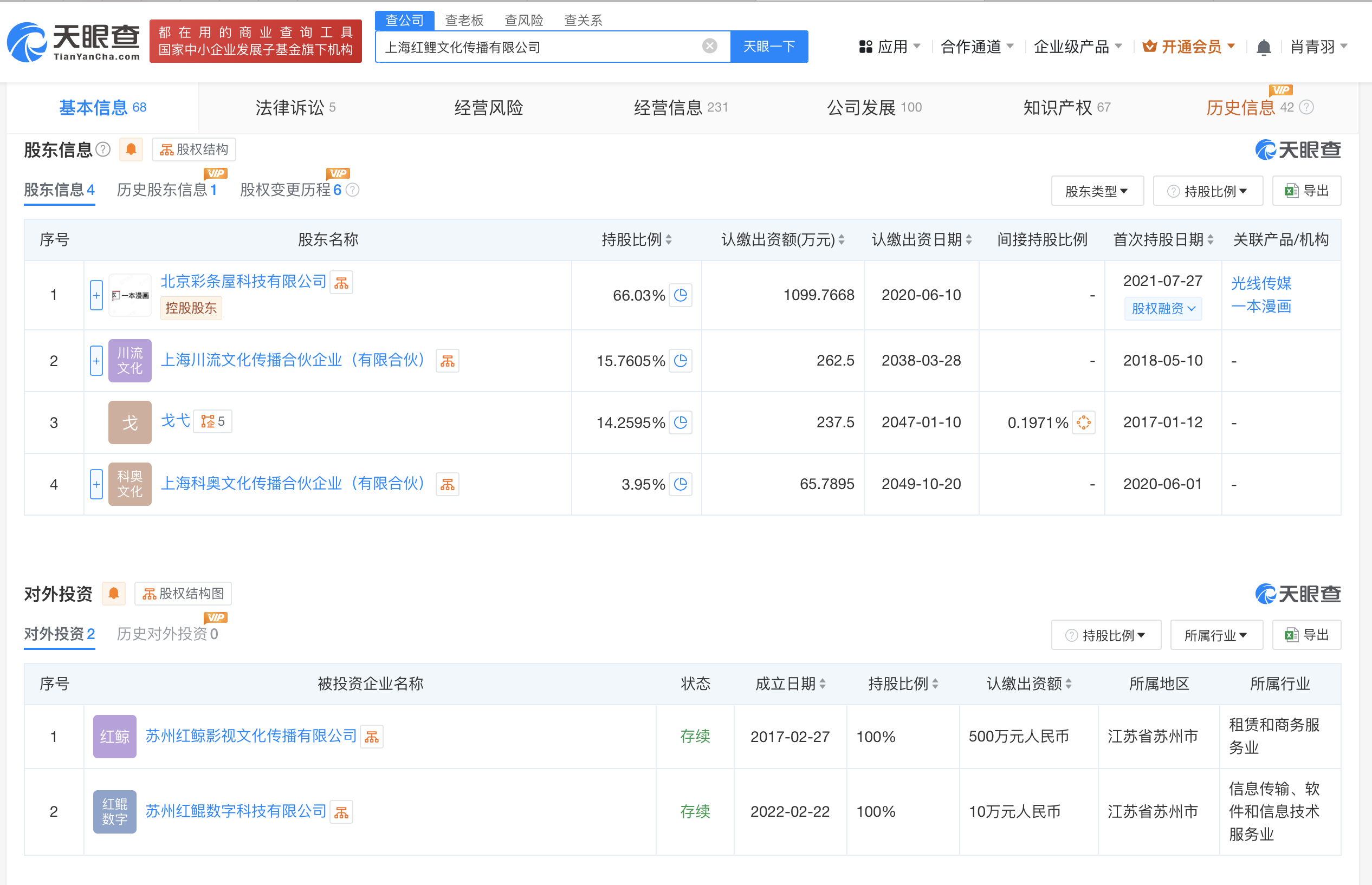Click the orange alert bell beside 对外投资
Image resolution: width=1372 pixels, height=885 pixels.
pyautogui.click(x=114, y=593)
